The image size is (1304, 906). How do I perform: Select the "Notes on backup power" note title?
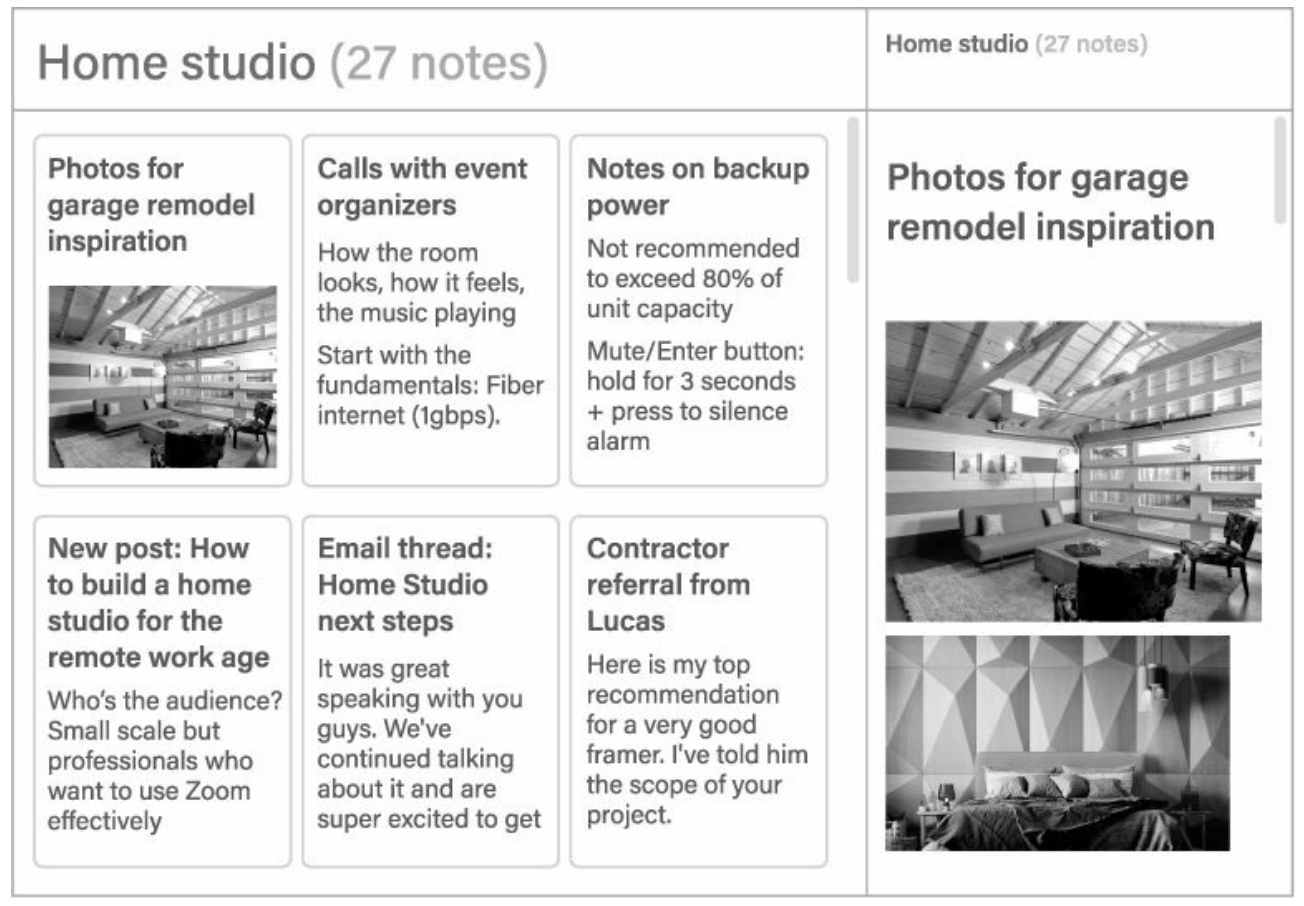698,186
